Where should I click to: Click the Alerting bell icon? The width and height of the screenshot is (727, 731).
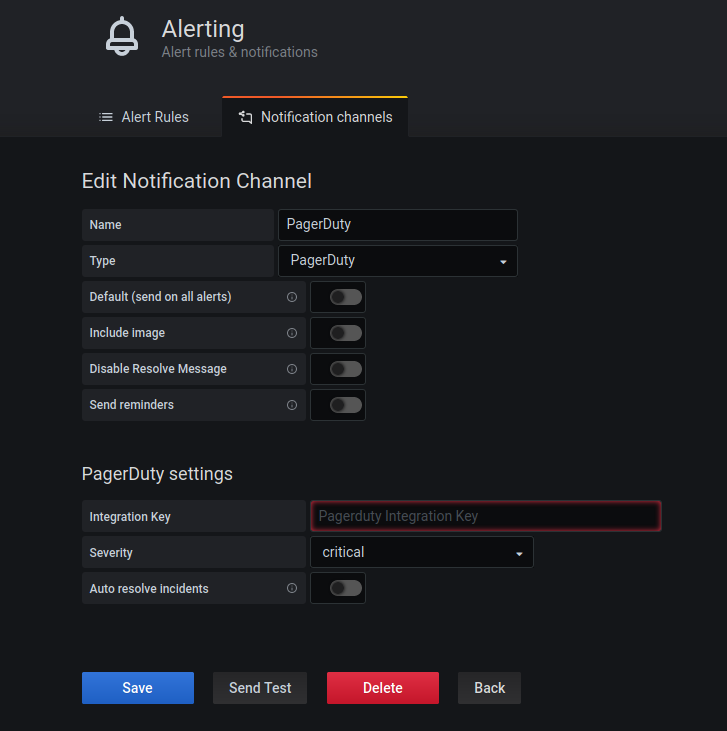pos(122,36)
